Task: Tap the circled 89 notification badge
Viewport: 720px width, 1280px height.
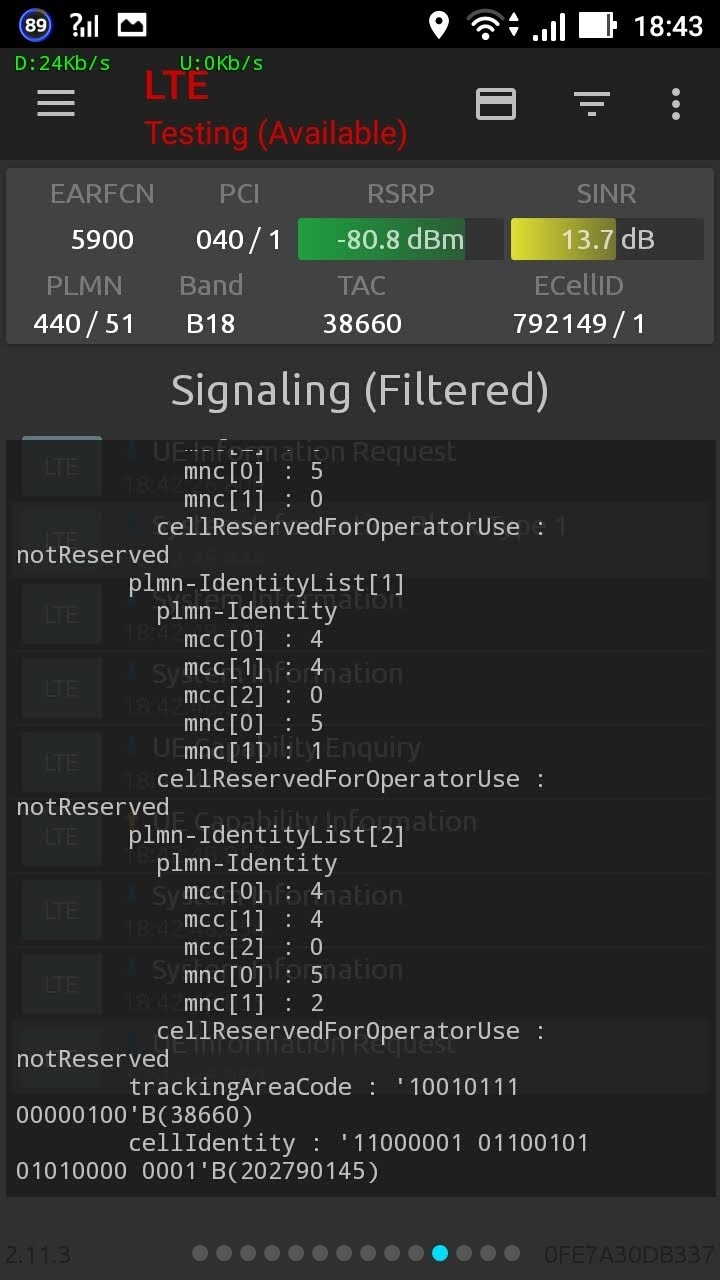Action: [x=35, y=25]
